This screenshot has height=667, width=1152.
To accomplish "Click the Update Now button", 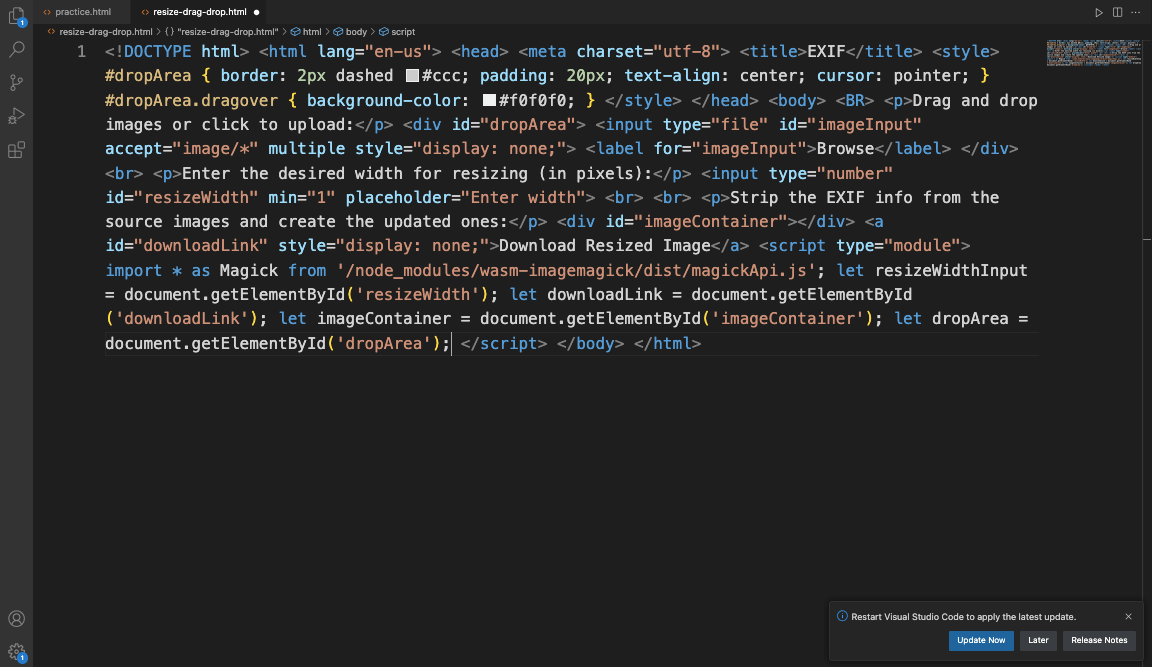I will click(x=980, y=640).
